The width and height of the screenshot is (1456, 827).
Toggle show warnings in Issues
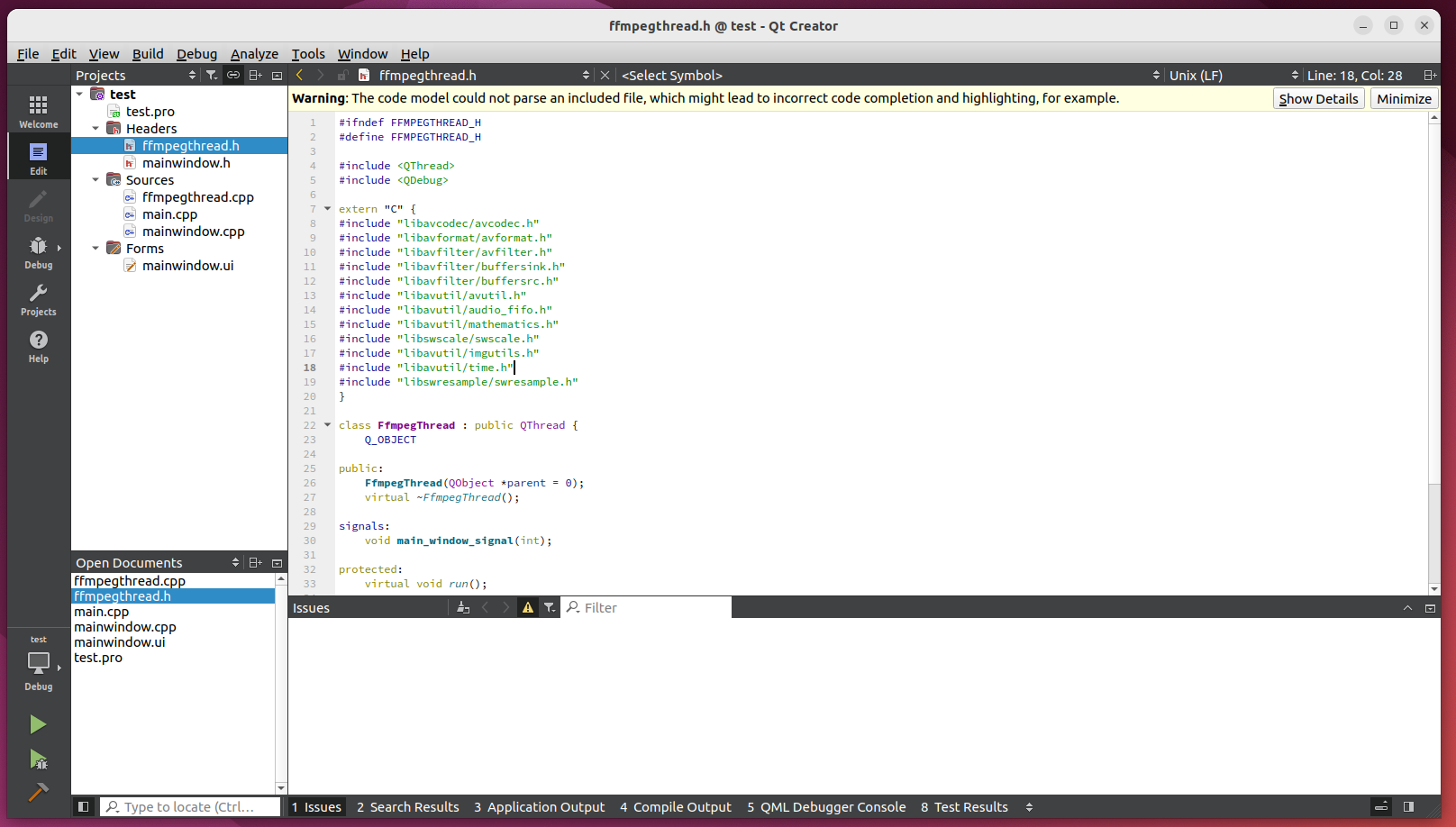[x=528, y=608]
